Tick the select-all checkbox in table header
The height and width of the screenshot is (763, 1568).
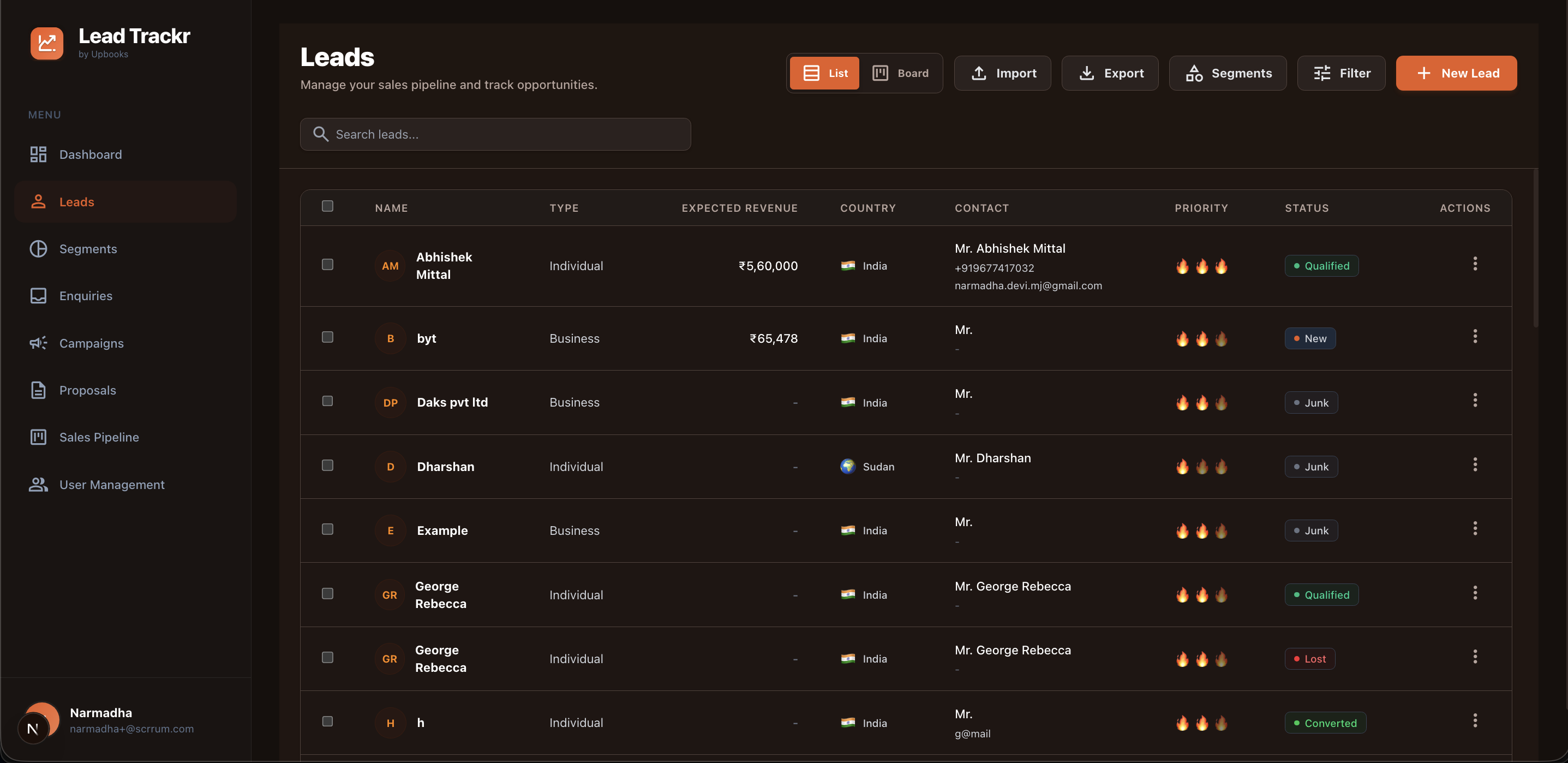[x=327, y=206]
